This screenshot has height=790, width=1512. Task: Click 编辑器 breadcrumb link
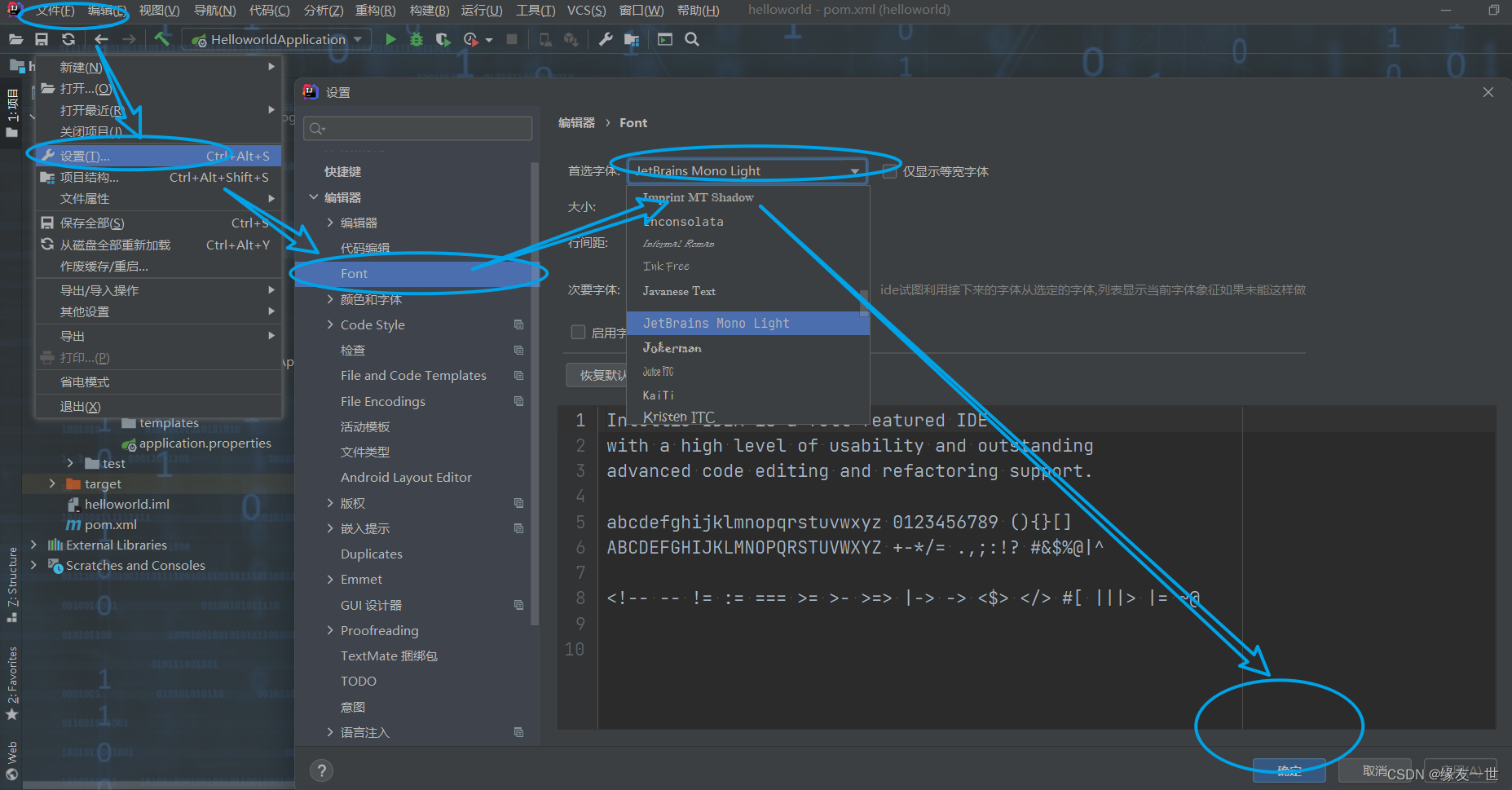pyautogui.click(x=576, y=122)
